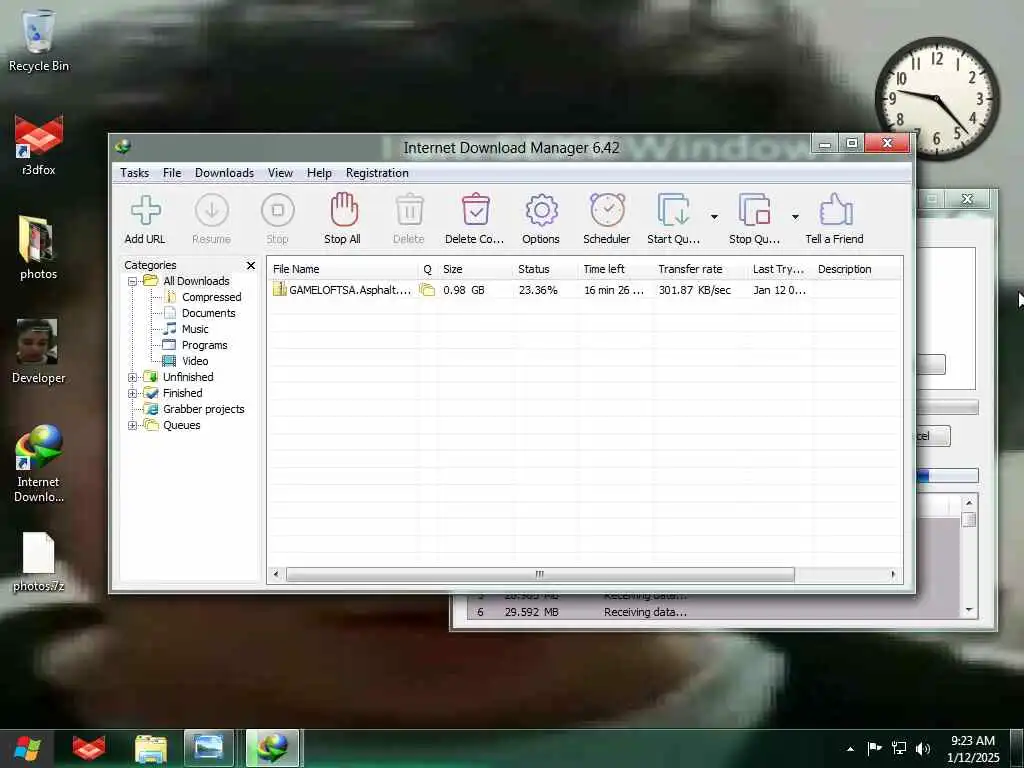Expand the Queues tree node
Image resolution: width=1024 pixels, height=768 pixels.
(x=132, y=426)
